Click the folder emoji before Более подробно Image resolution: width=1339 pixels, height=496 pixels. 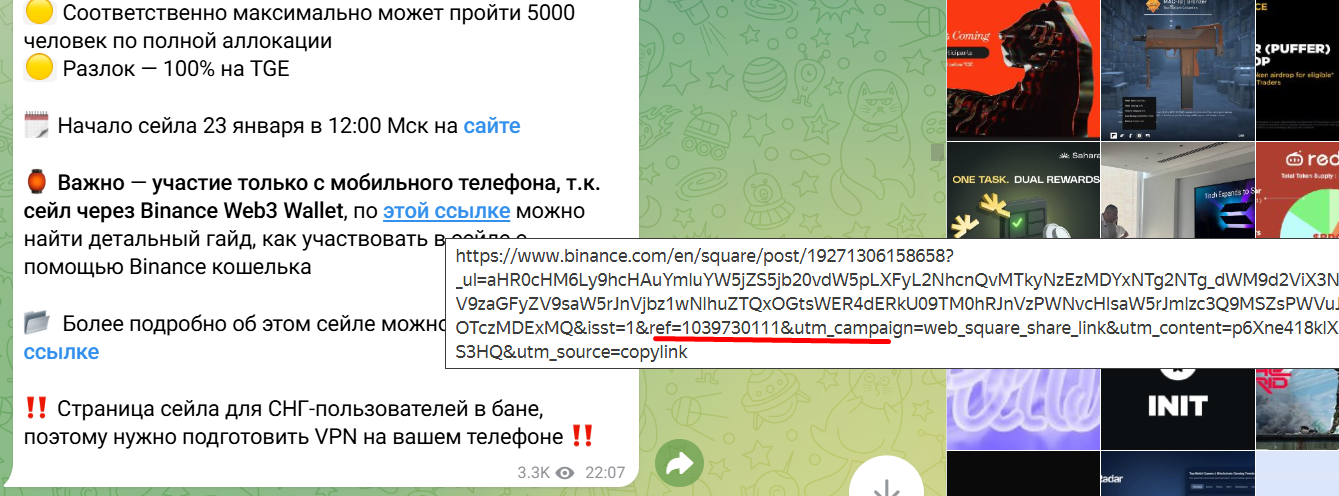click(37, 324)
